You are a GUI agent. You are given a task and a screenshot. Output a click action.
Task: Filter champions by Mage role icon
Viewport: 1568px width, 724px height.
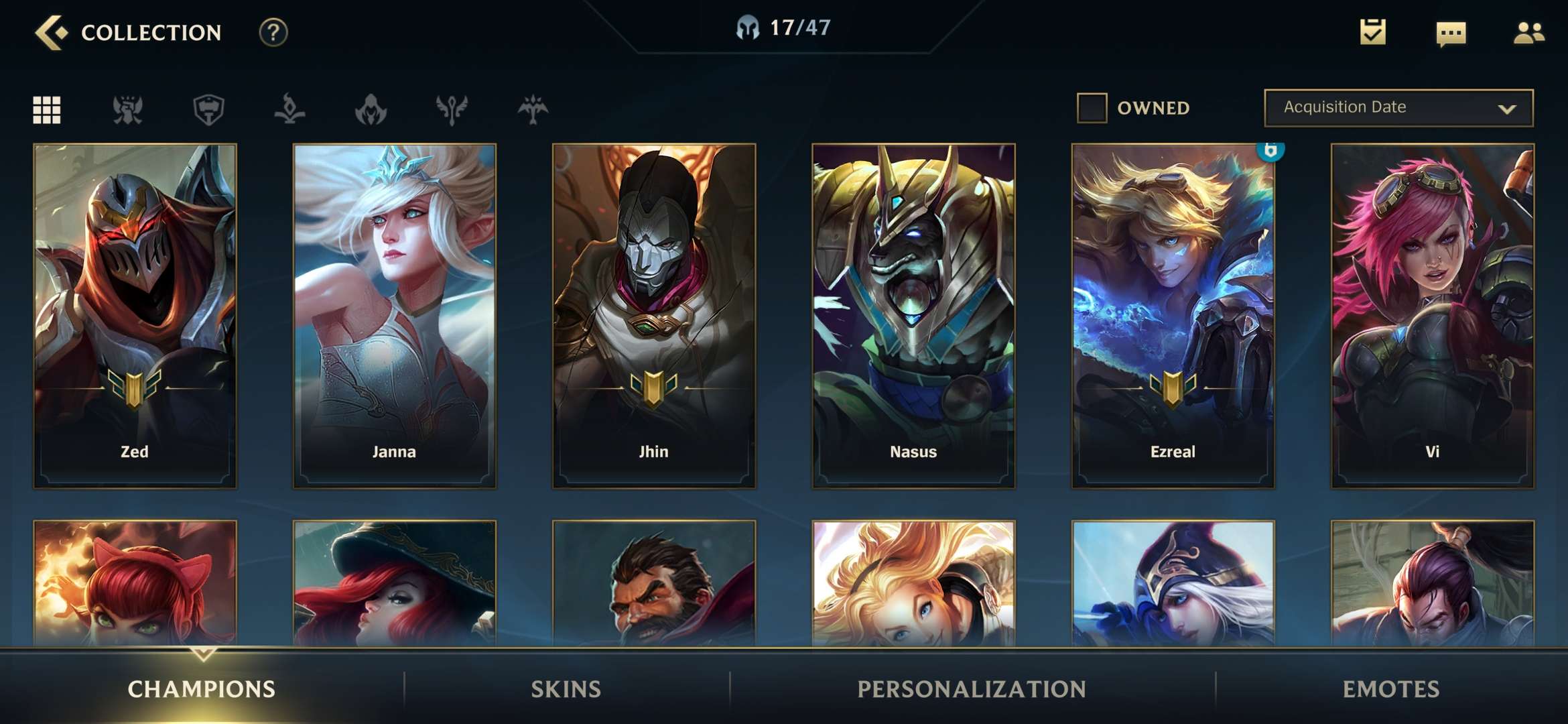pyautogui.click(x=289, y=109)
